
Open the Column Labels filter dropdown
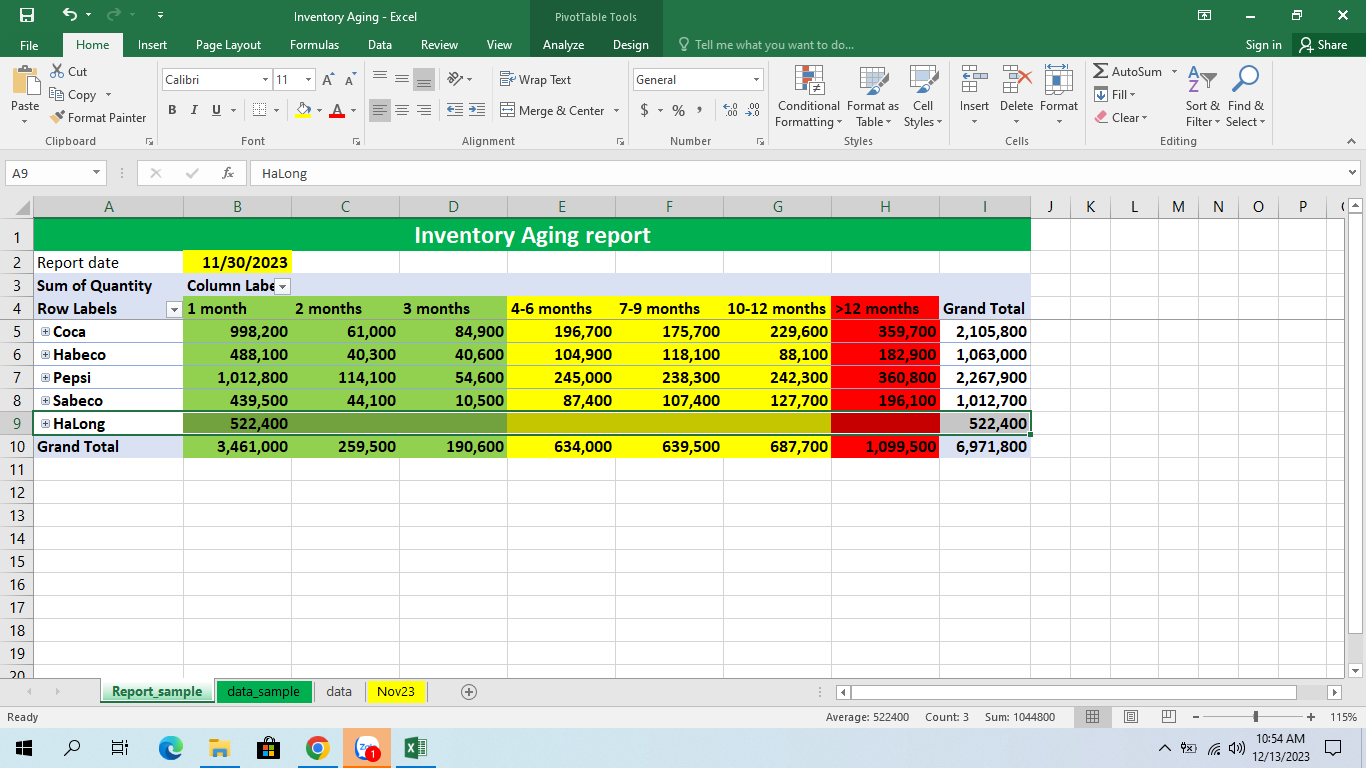pos(282,286)
